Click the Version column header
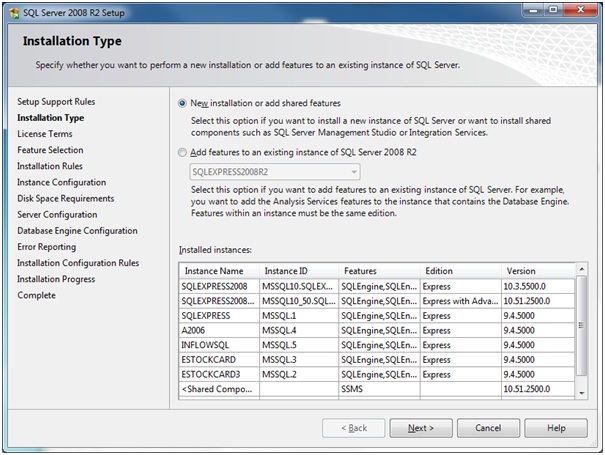The image size is (605, 455). click(x=538, y=271)
